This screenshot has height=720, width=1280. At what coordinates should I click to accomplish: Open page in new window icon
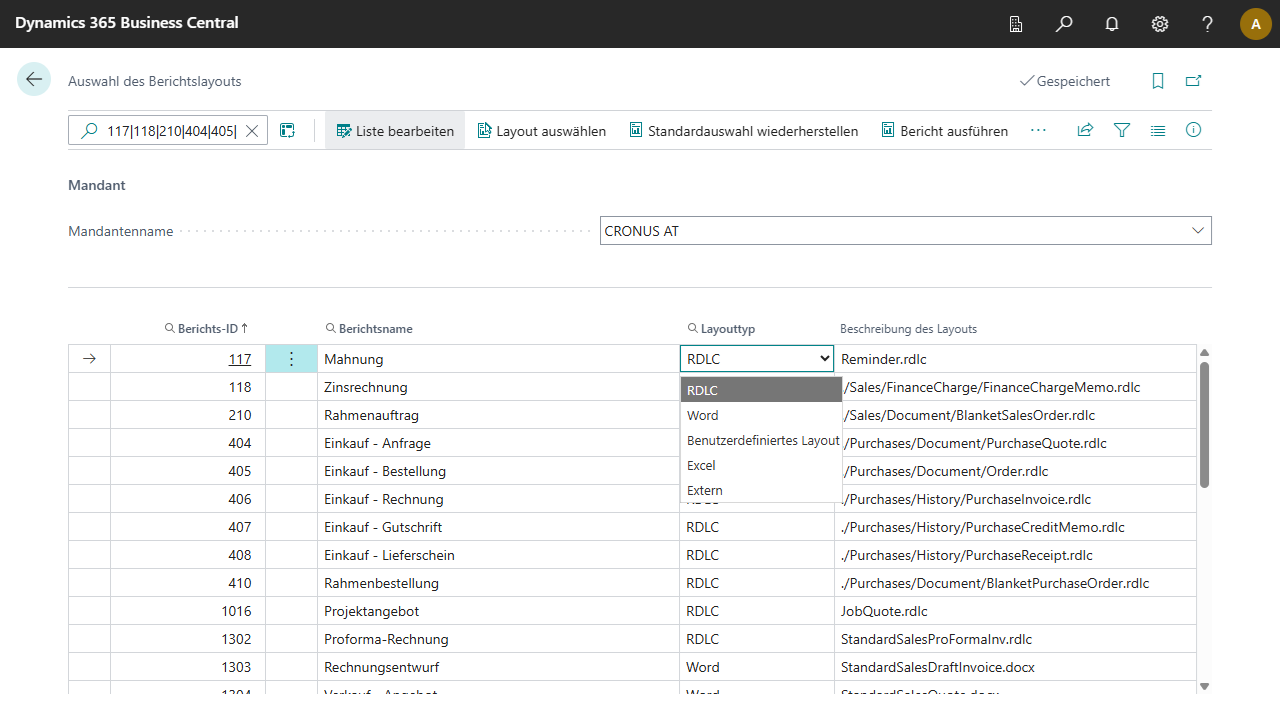1193,81
